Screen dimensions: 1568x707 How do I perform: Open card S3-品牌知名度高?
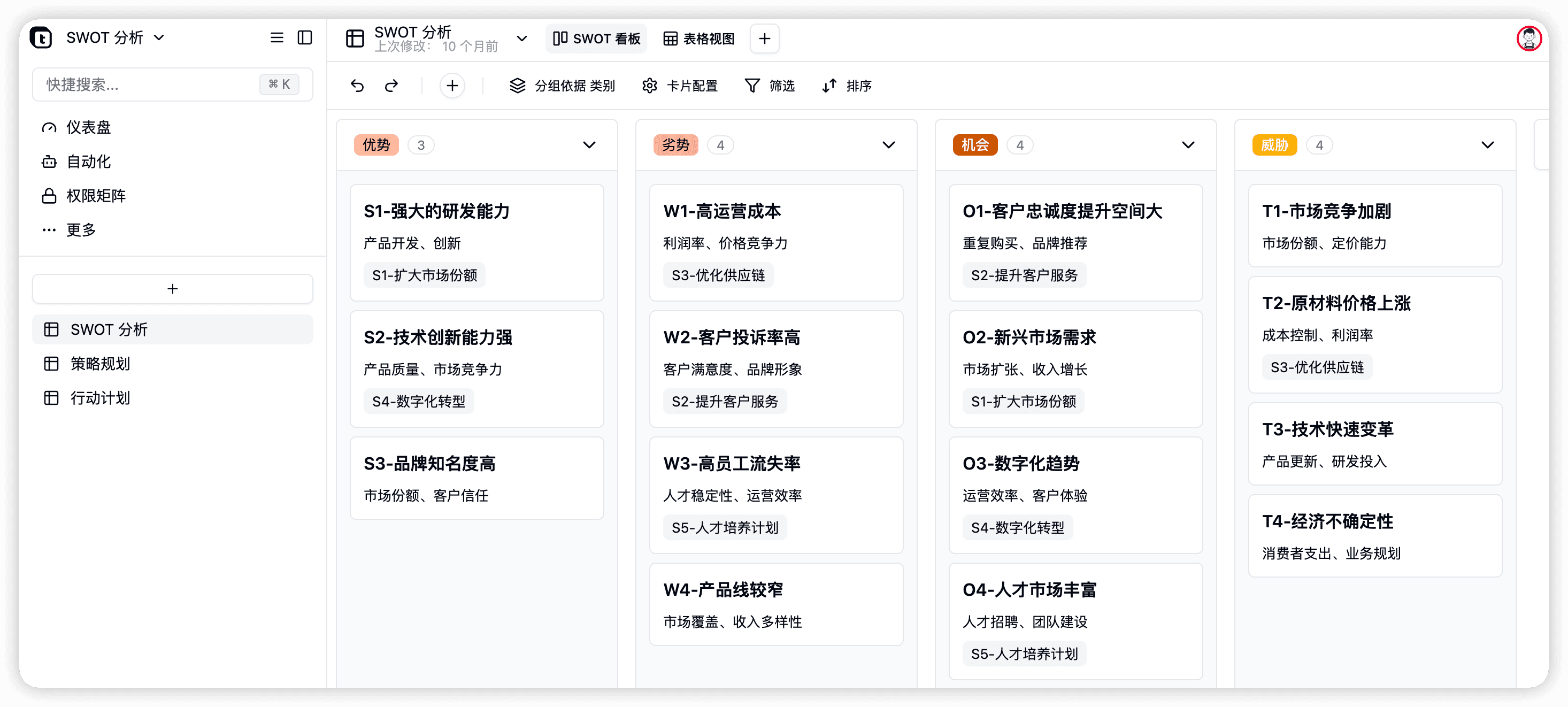coord(476,478)
